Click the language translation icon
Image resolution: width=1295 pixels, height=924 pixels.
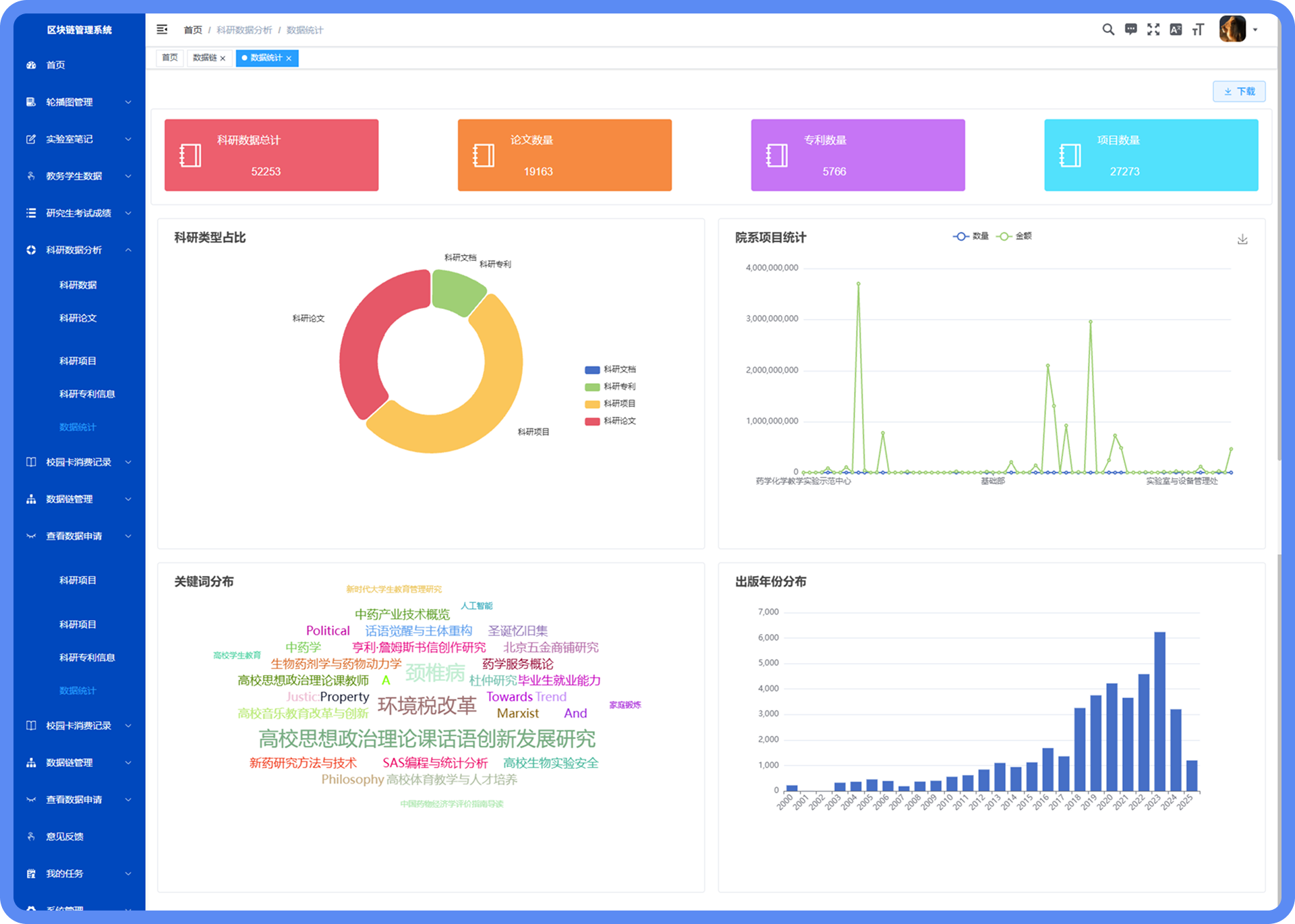coord(1176,30)
